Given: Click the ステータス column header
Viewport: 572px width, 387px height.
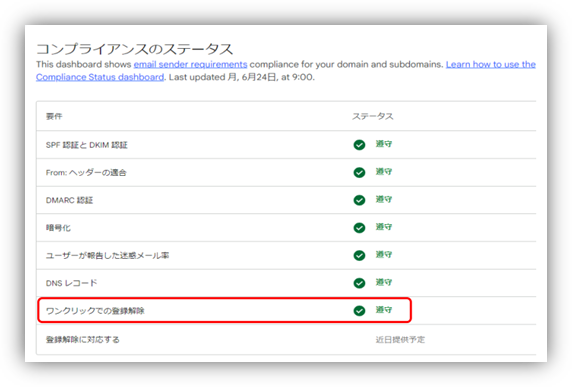Looking at the screenshot, I should (372, 116).
